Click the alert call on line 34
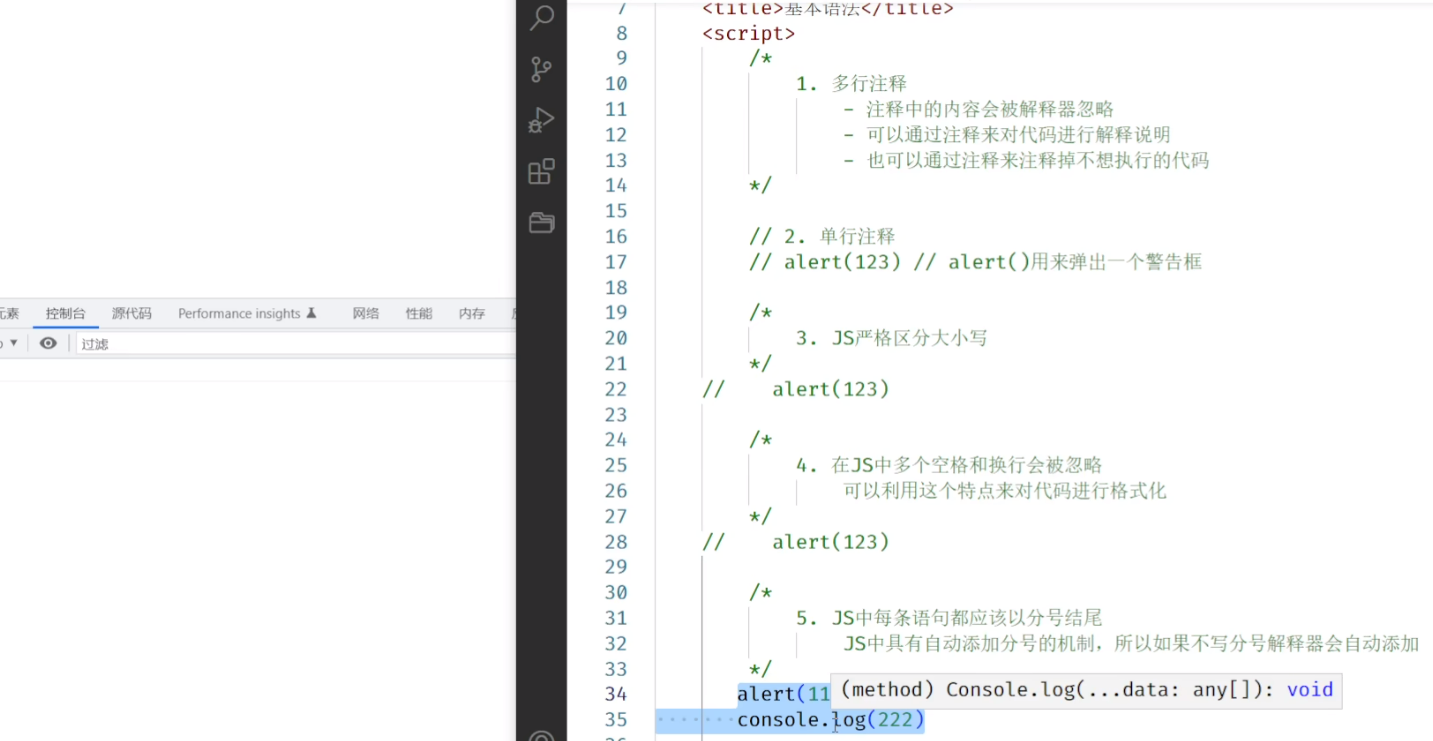 (x=784, y=694)
